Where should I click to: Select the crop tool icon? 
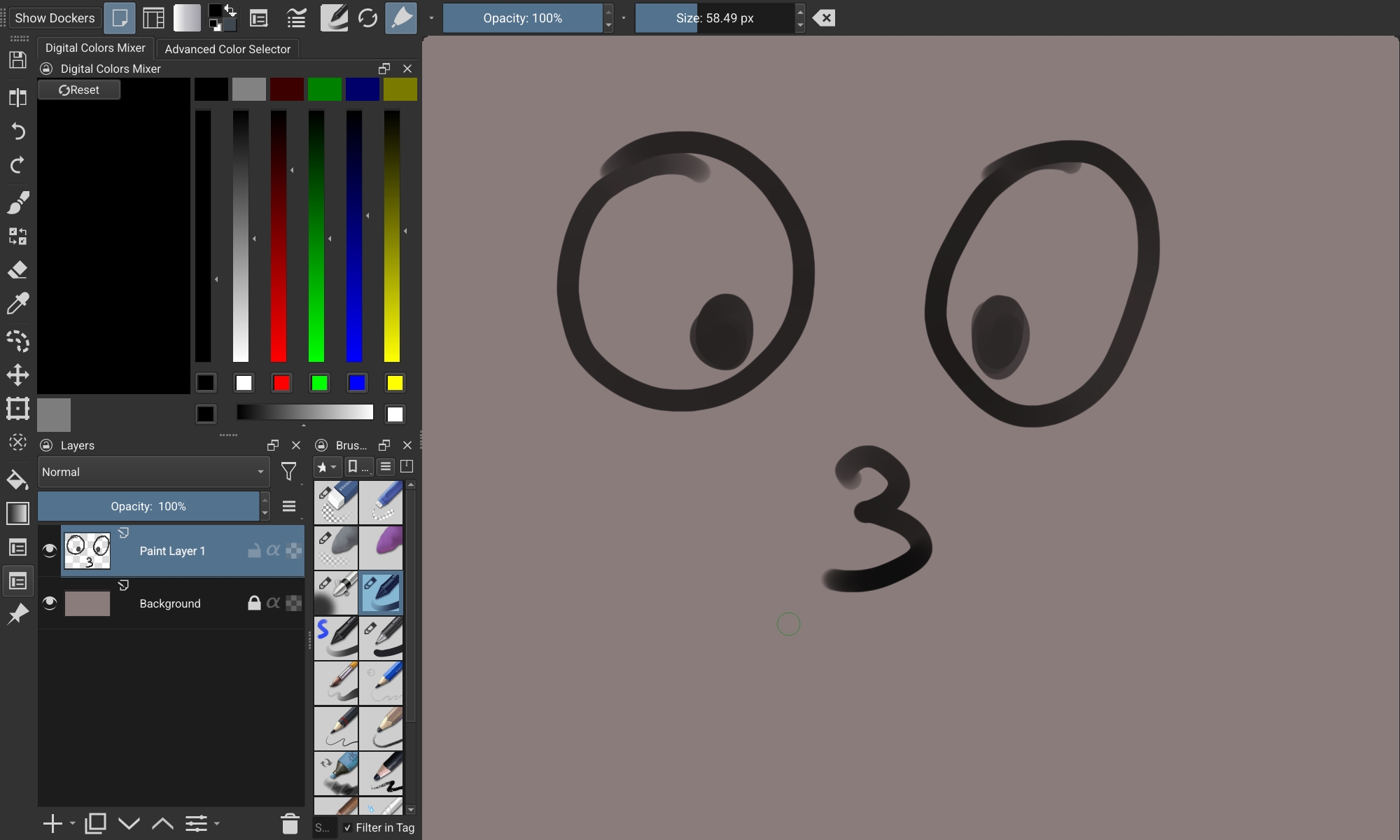click(18, 409)
